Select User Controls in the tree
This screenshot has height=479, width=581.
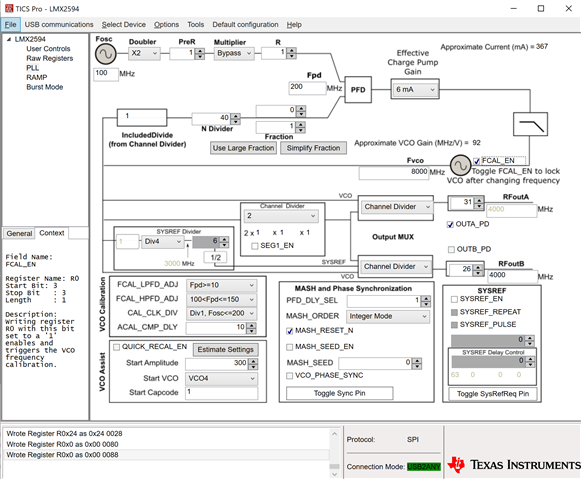(x=48, y=49)
